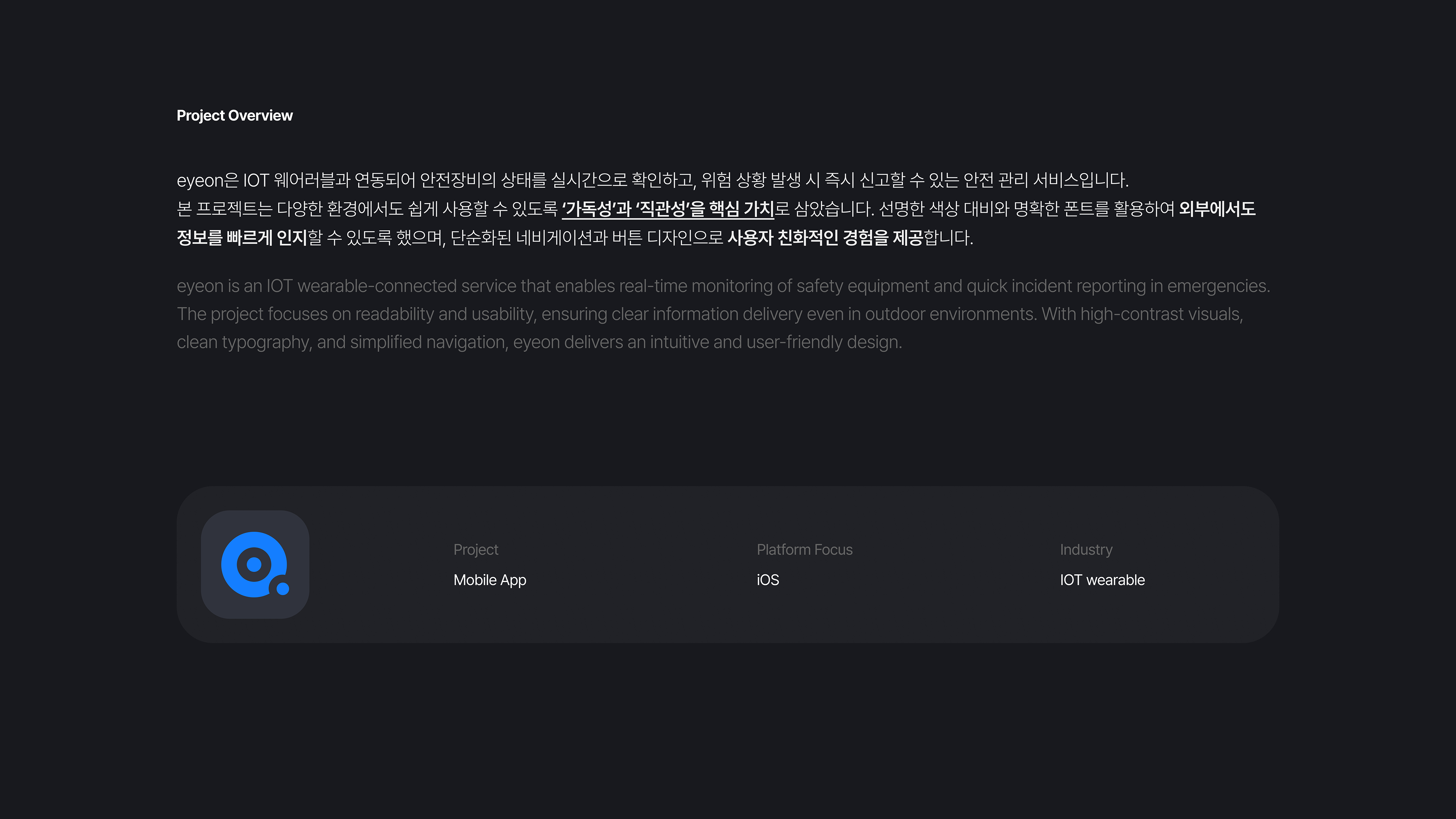Select the 'Mobile App' value

coord(490,580)
